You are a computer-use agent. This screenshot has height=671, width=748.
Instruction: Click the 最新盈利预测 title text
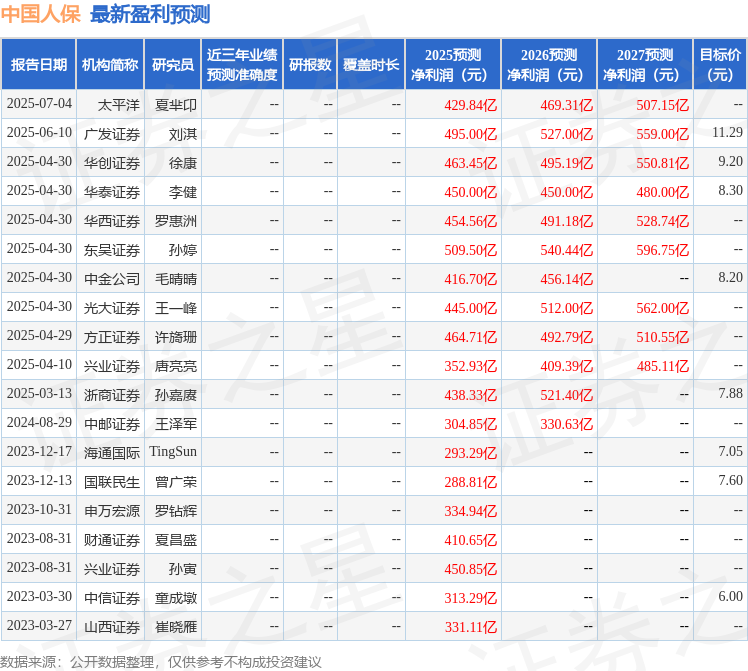pos(150,14)
